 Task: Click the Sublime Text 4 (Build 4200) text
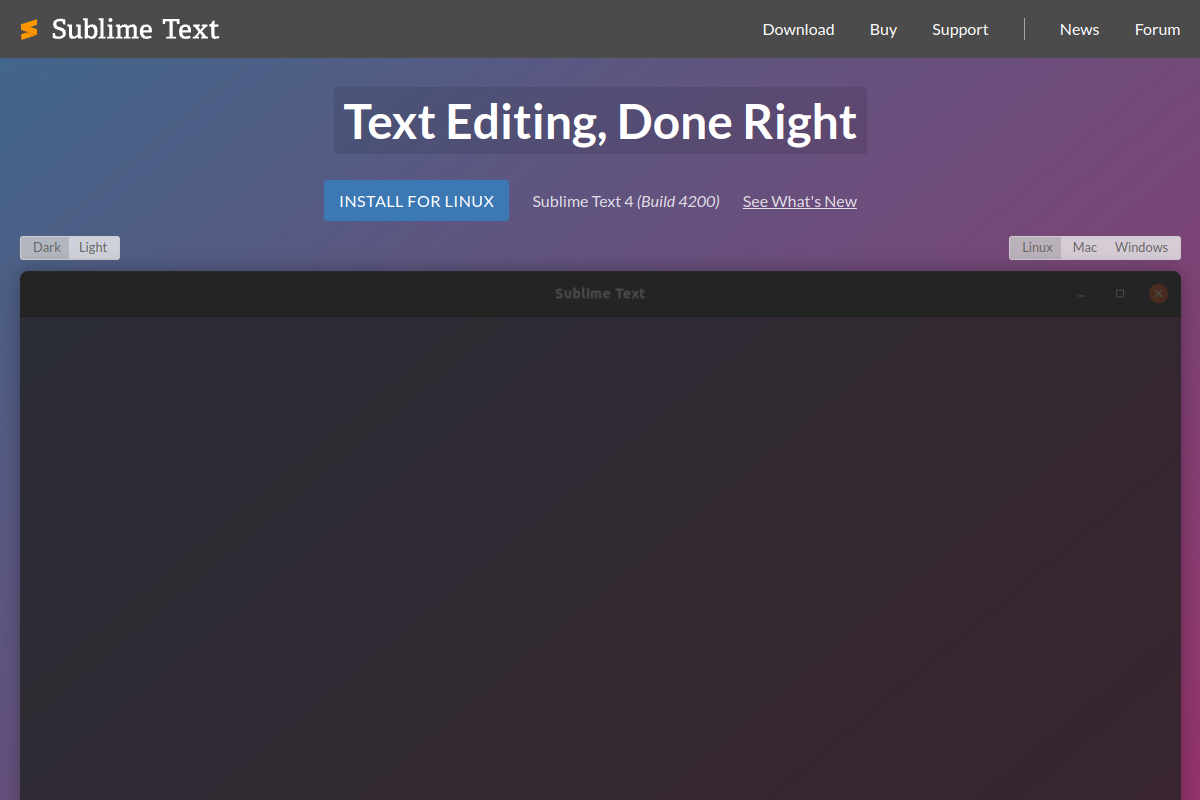tap(626, 201)
